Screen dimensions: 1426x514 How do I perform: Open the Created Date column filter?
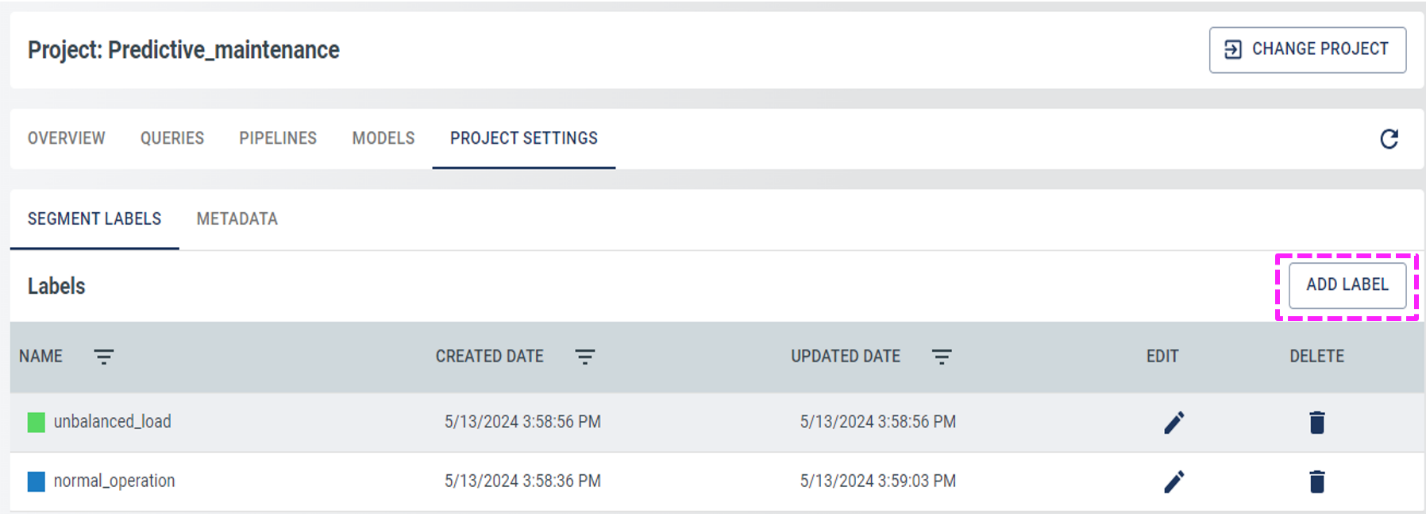click(586, 357)
